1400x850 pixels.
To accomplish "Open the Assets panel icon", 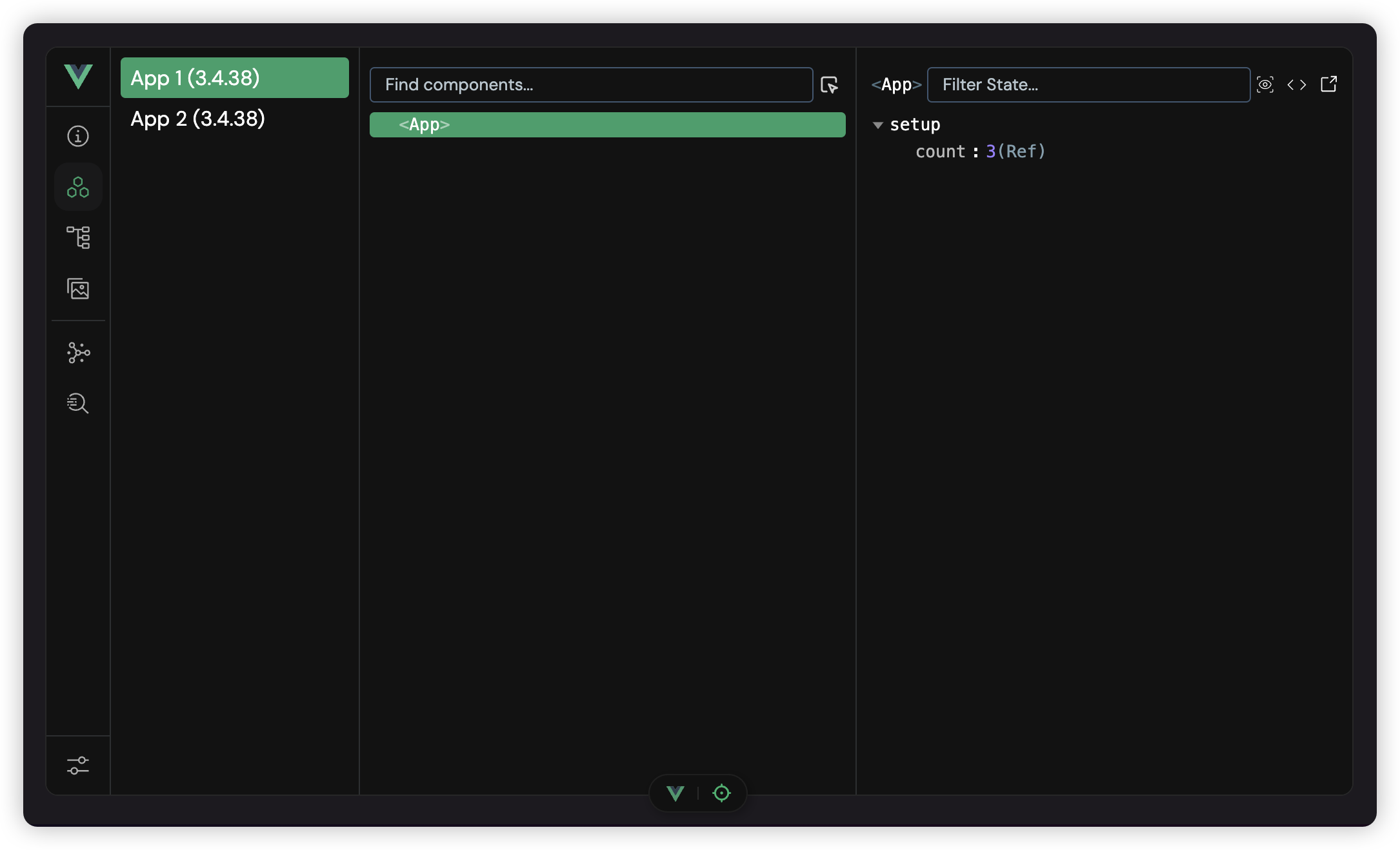I will [77, 290].
